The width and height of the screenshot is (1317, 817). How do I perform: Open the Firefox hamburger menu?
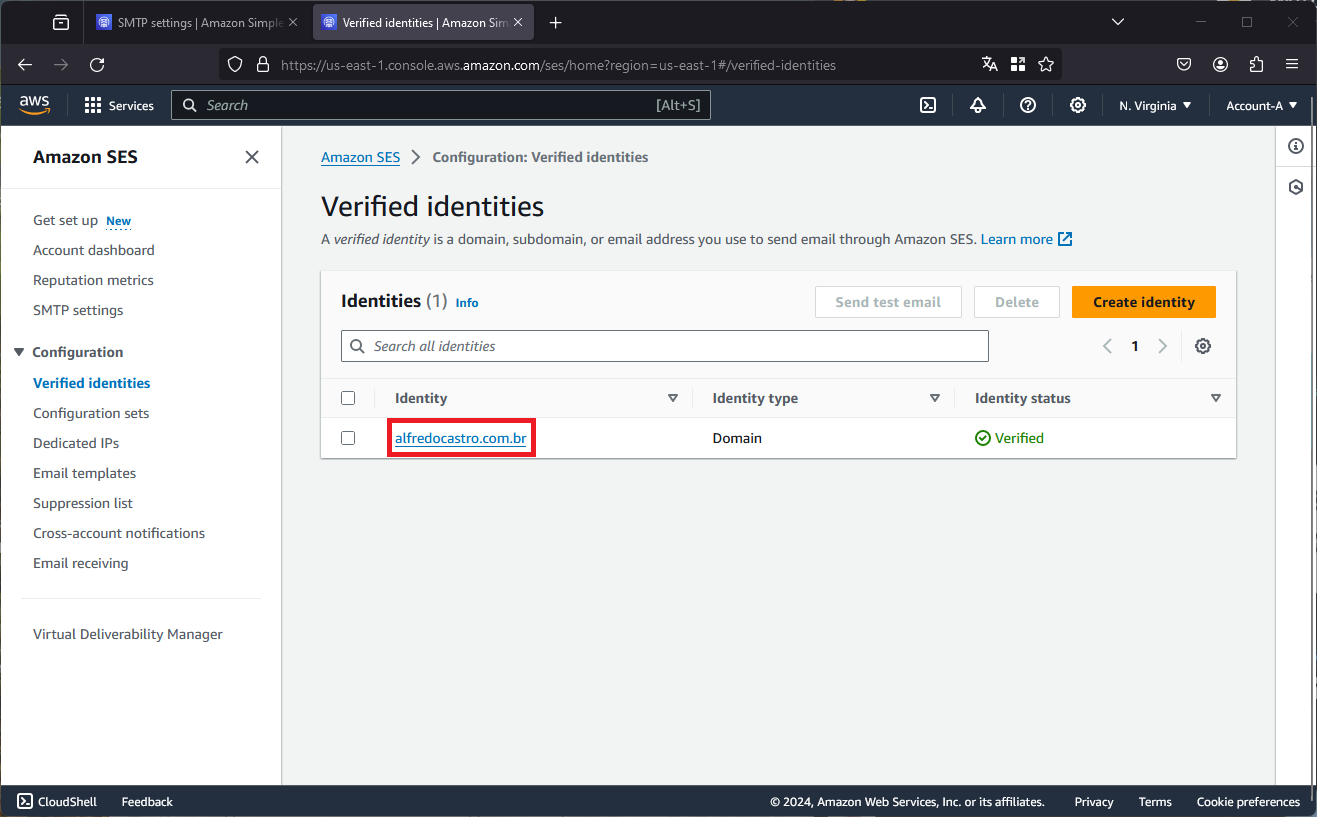(1292, 64)
